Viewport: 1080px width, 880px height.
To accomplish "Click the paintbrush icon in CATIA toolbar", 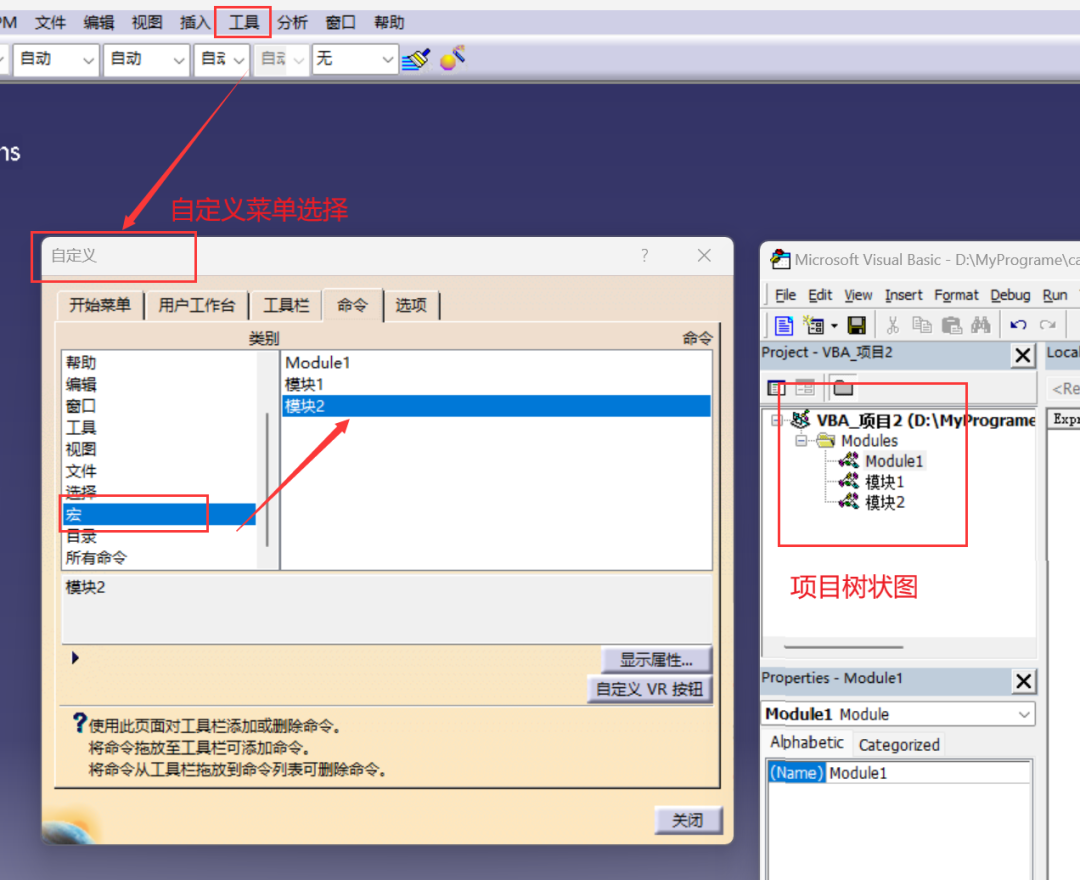I will click(416, 59).
